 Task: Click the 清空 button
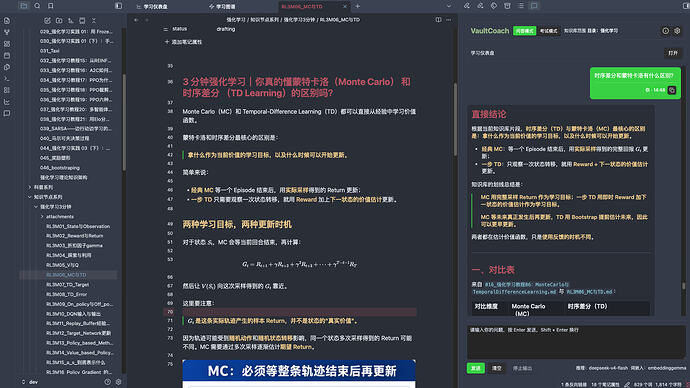pos(497,368)
